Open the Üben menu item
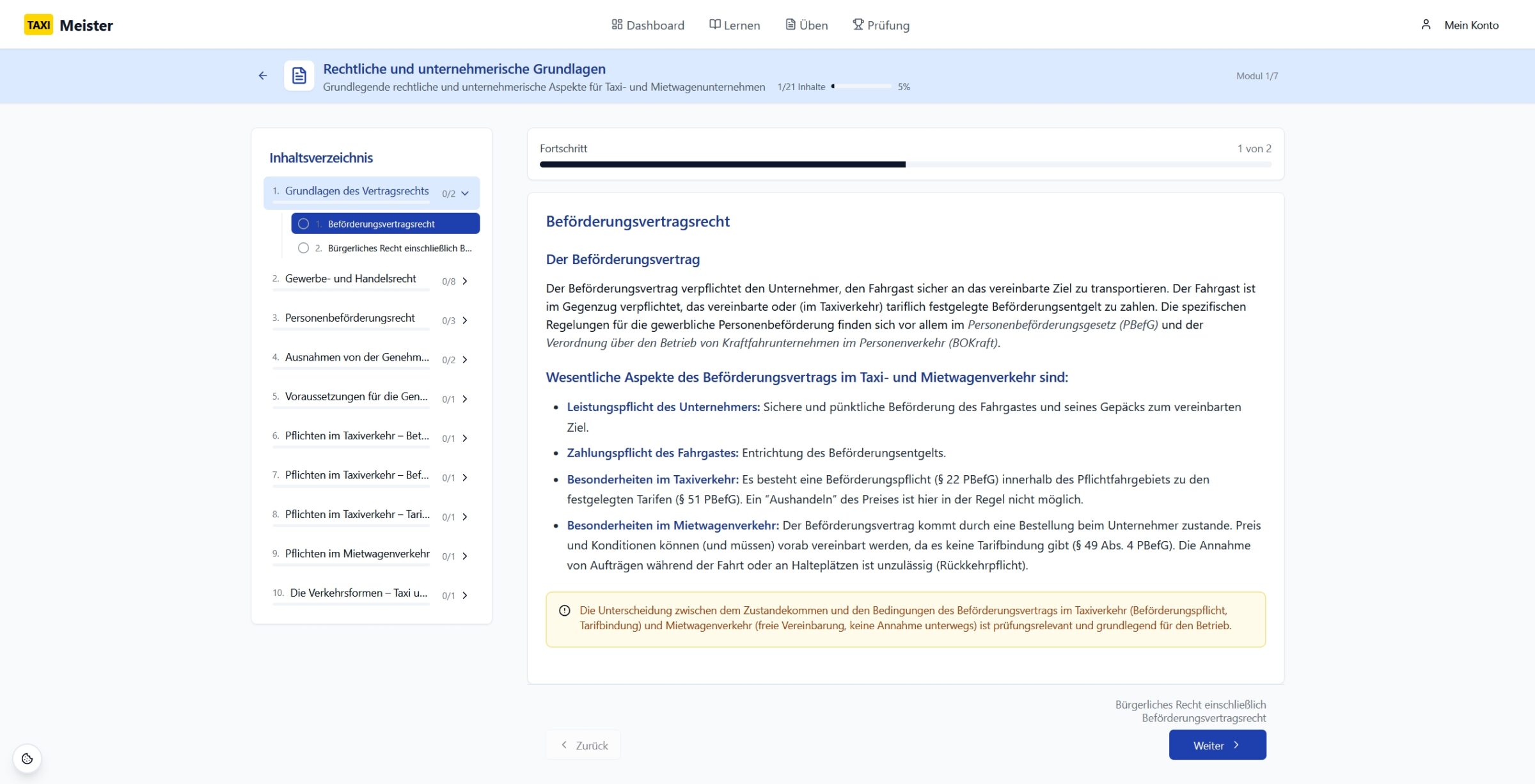Screen dimensions: 1535x784 807,25
